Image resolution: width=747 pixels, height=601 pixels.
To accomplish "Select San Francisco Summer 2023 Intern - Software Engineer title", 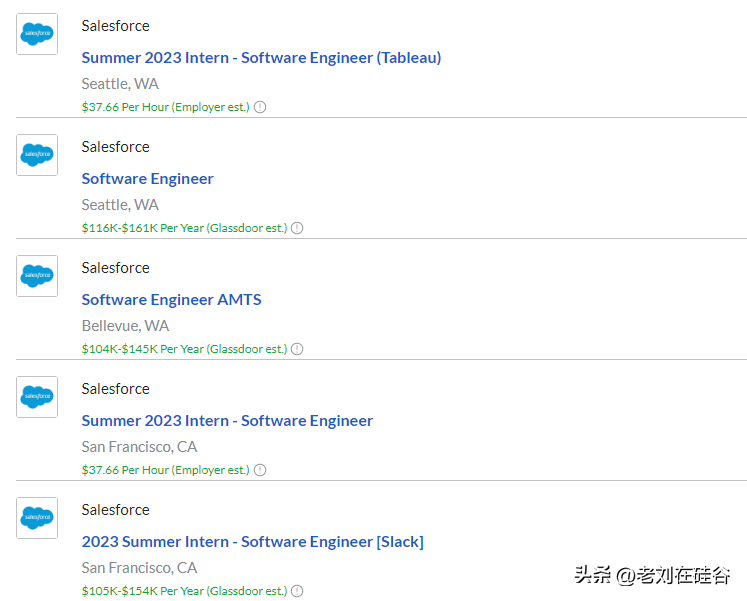I will point(227,421).
